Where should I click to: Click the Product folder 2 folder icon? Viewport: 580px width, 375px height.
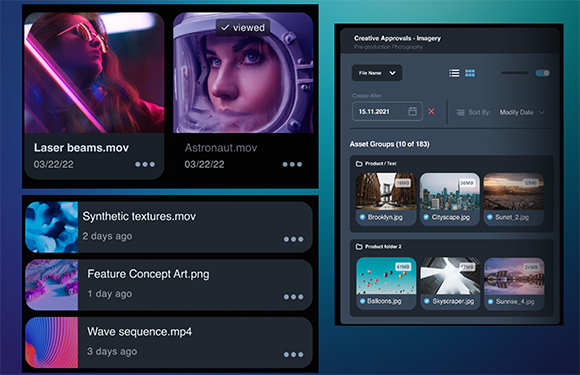(358, 246)
